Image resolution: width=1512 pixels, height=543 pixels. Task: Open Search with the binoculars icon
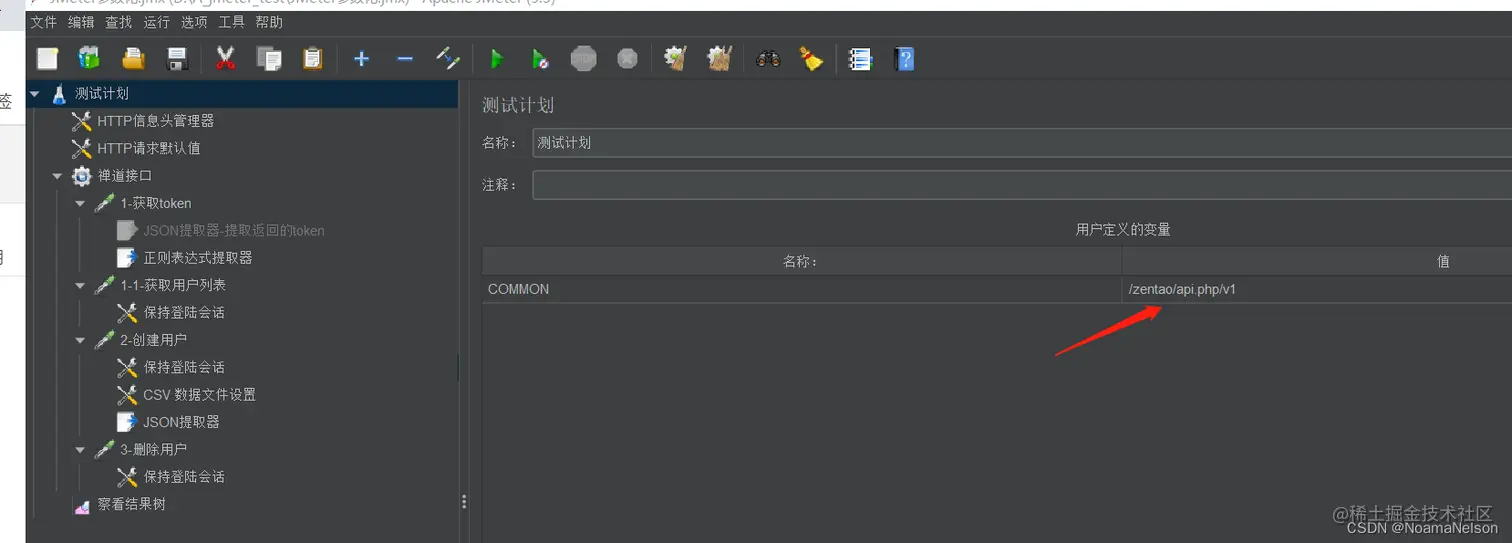768,59
